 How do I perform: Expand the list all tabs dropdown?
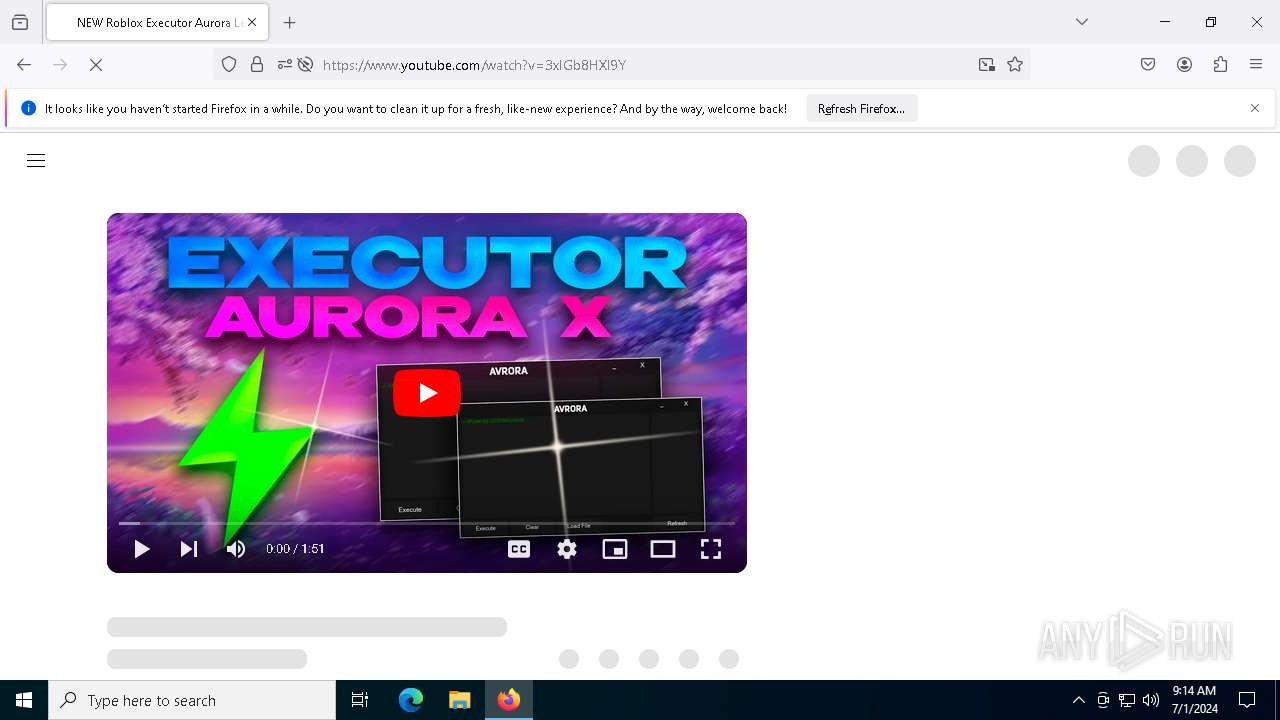(x=1082, y=22)
